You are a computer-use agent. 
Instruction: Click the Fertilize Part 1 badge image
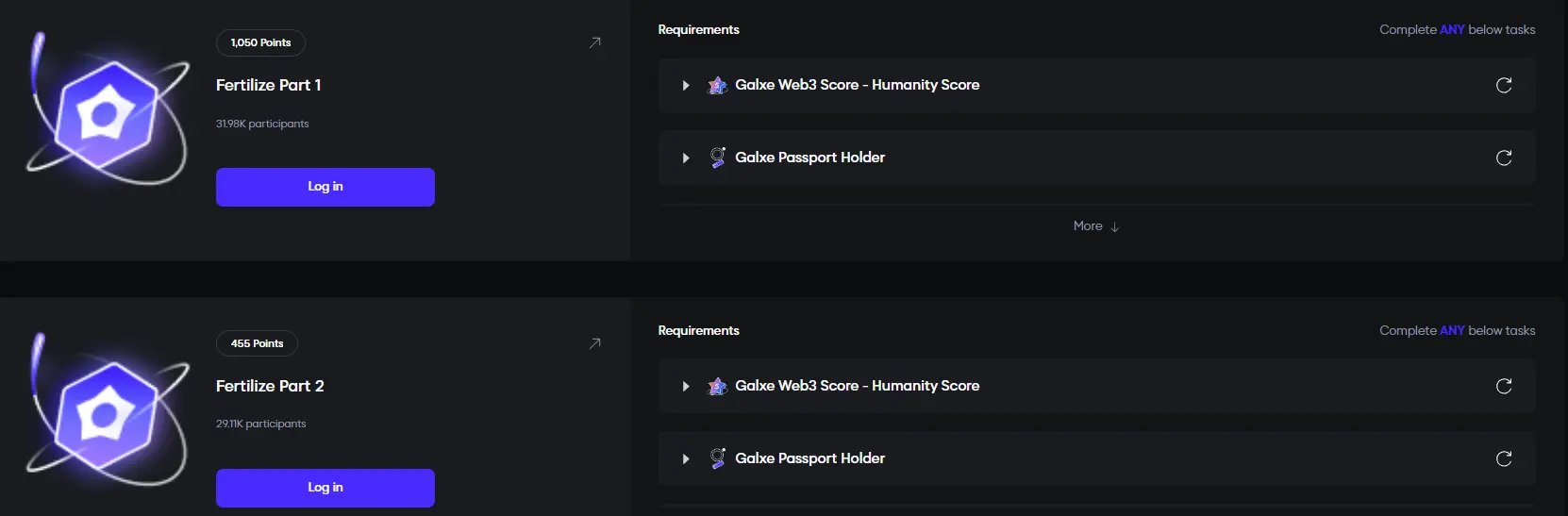[107, 111]
